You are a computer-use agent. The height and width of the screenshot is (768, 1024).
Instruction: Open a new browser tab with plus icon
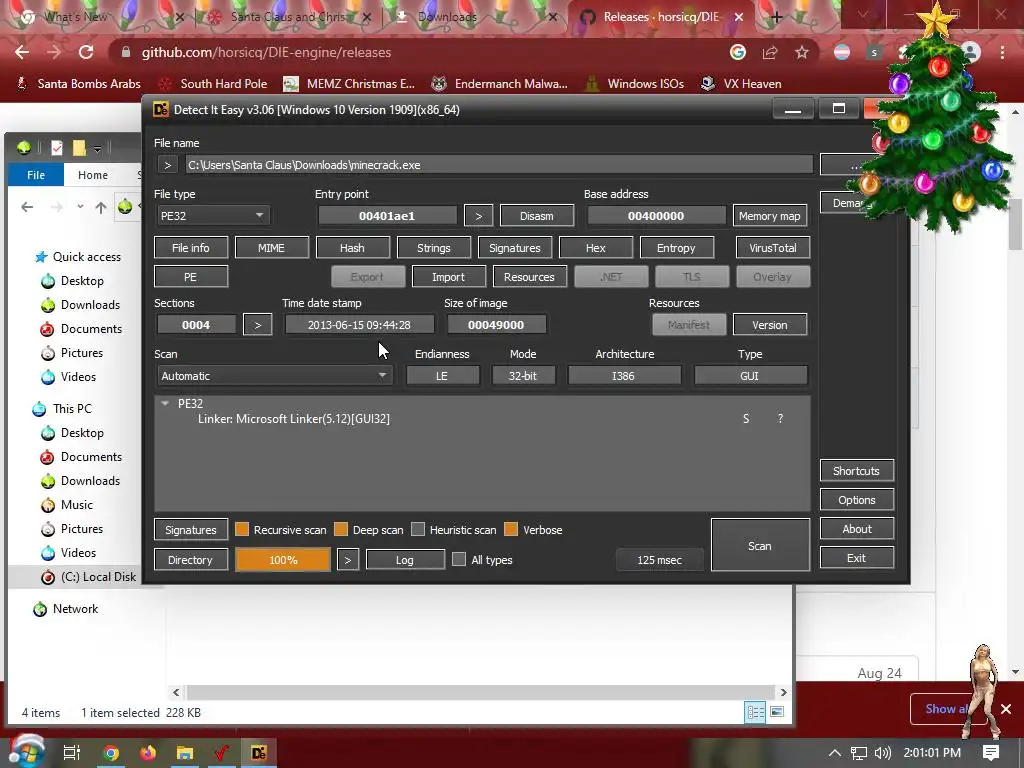click(776, 17)
